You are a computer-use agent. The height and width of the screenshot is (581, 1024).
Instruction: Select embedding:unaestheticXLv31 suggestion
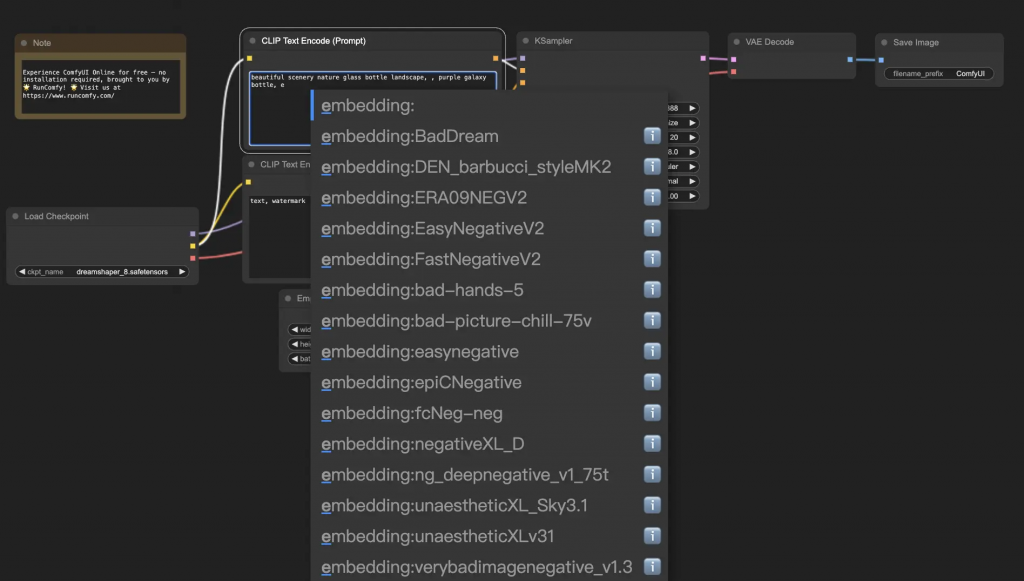click(489, 536)
